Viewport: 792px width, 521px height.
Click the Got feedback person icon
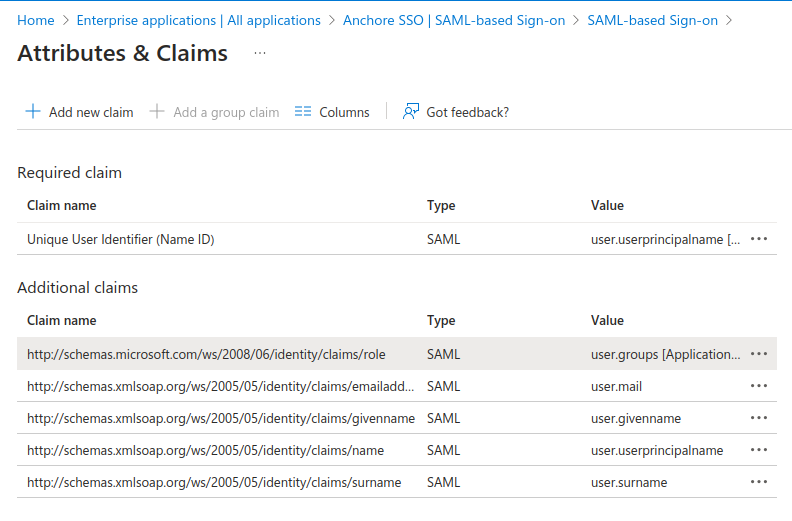point(410,112)
